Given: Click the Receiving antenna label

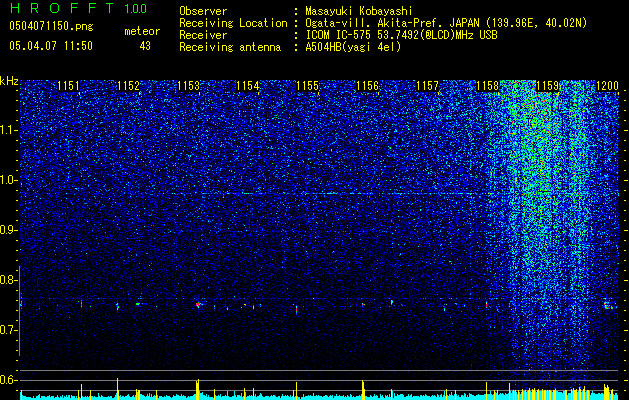Looking at the screenshot, I should [x=230, y=47].
